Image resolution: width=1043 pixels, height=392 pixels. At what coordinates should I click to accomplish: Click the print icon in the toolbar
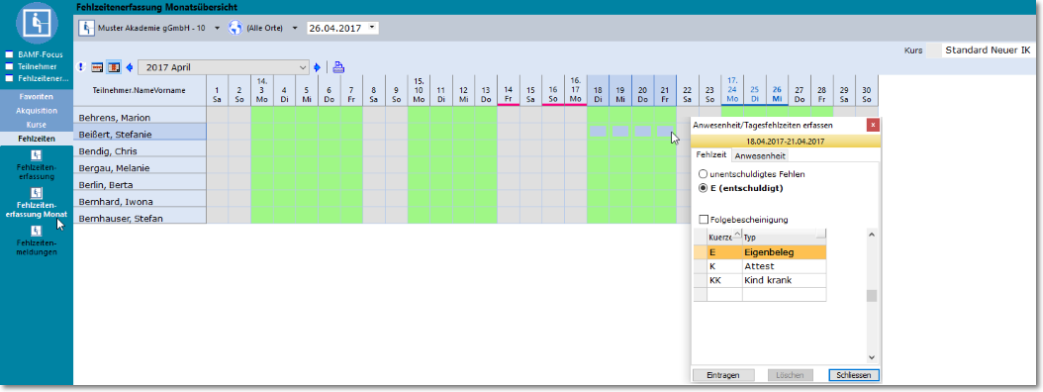339,67
